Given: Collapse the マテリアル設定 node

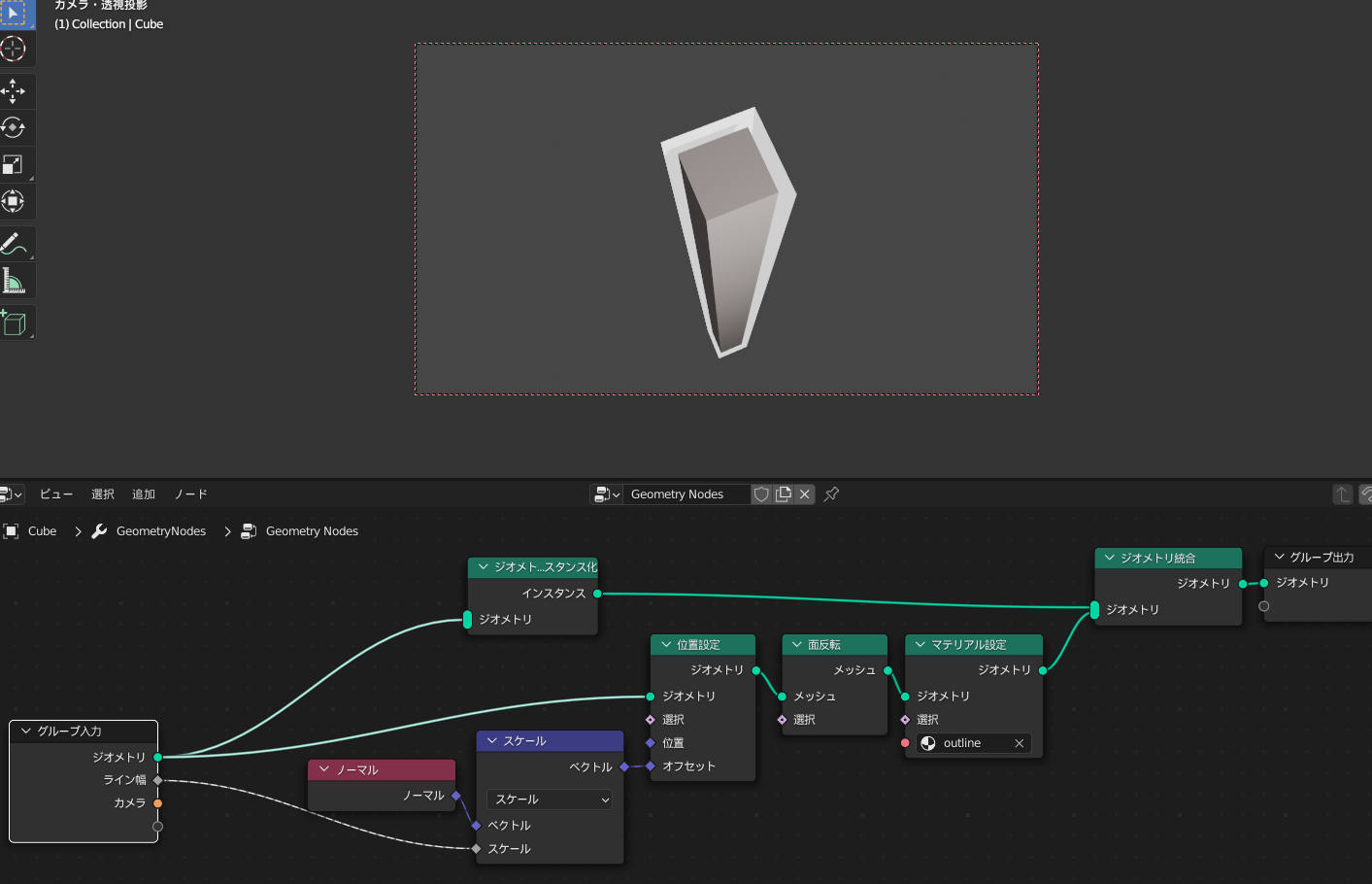Looking at the screenshot, I should pyautogui.click(x=920, y=644).
